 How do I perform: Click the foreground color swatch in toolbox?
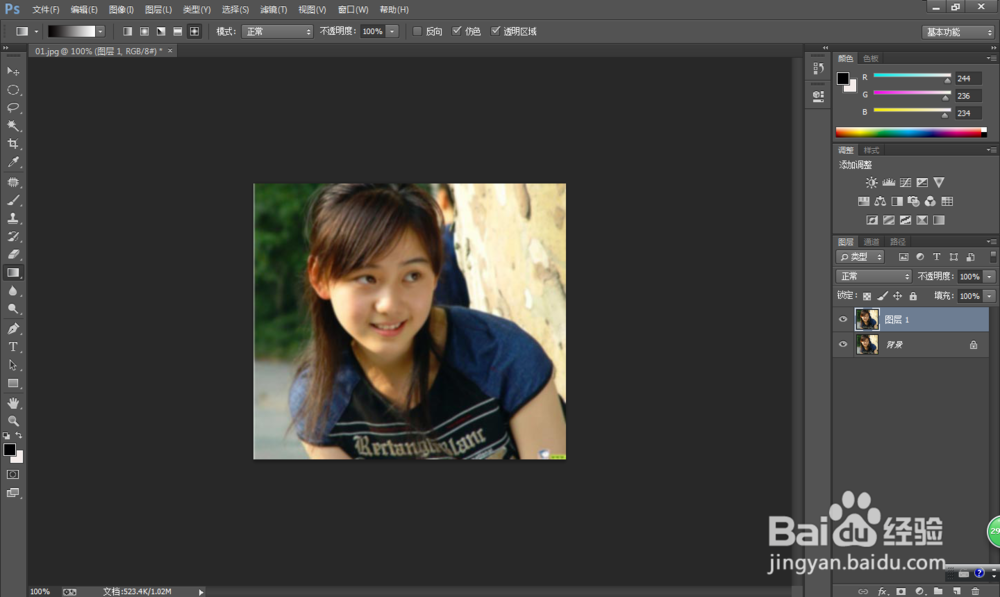pyautogui.click(x=10, y=450)
